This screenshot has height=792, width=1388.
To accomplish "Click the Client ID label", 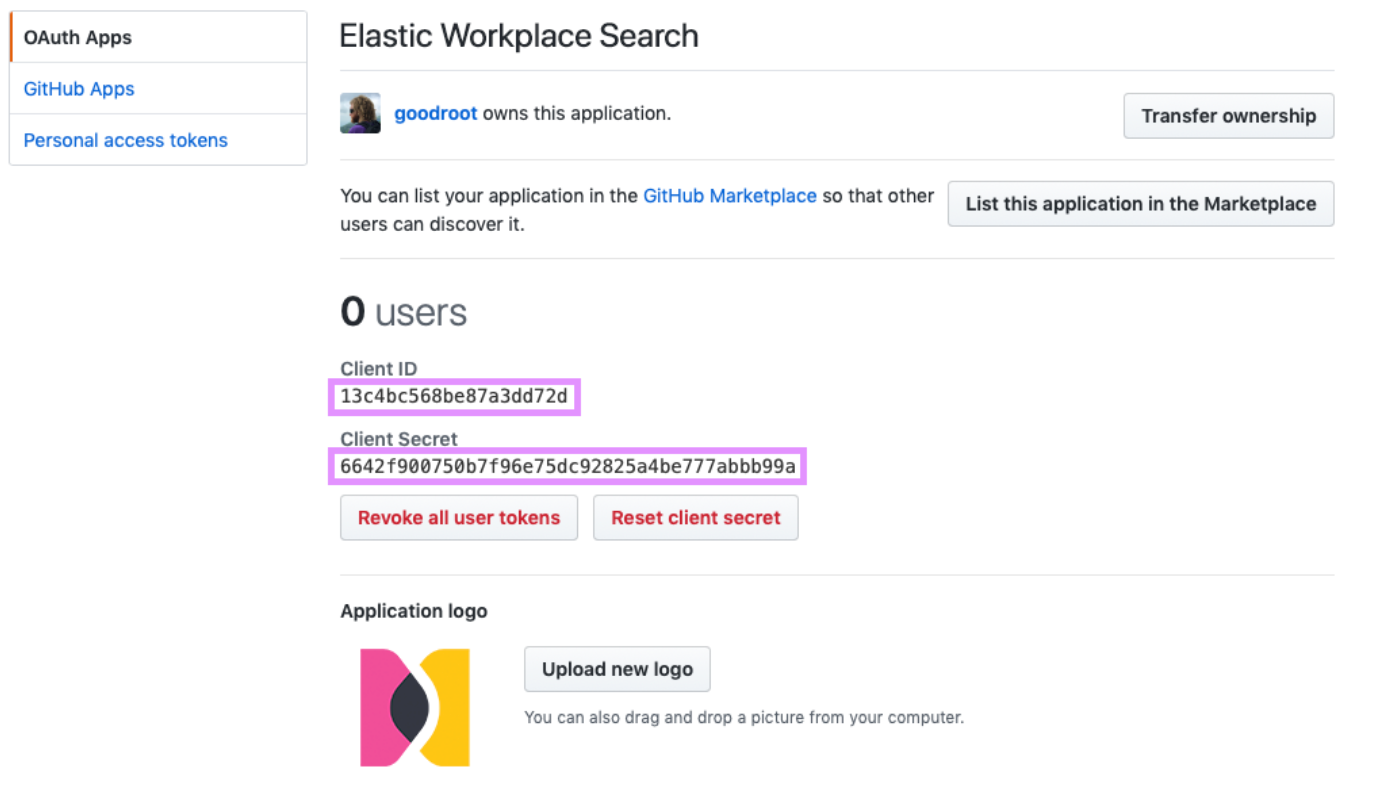I will click(x=379, y=369).
